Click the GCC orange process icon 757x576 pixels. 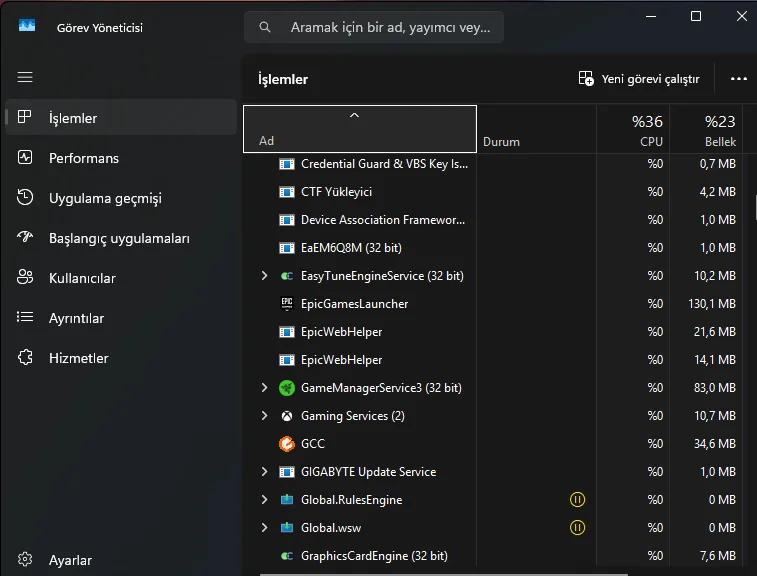click(287, 444)
